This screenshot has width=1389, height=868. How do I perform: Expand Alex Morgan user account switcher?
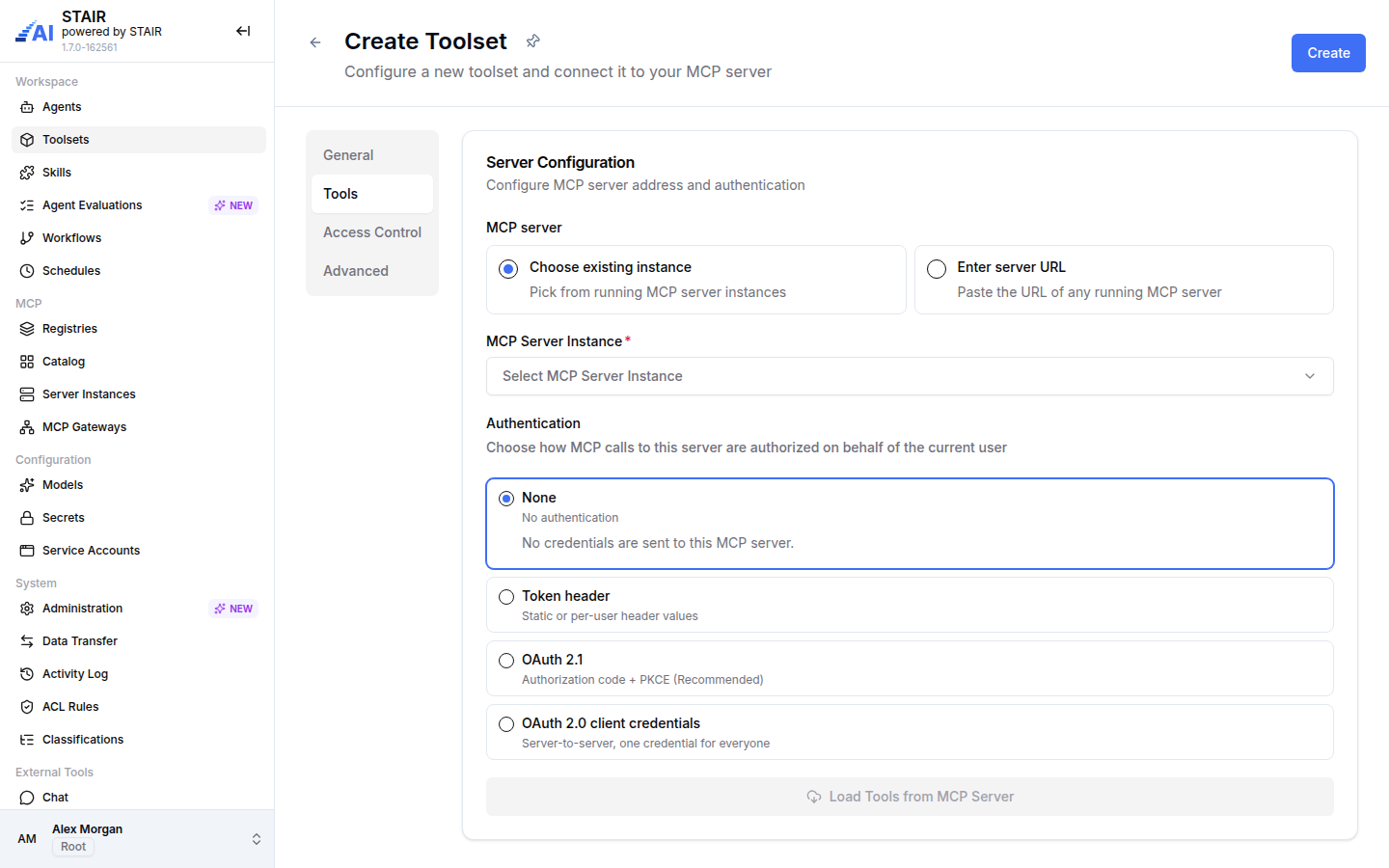click(x=257, y=839)
